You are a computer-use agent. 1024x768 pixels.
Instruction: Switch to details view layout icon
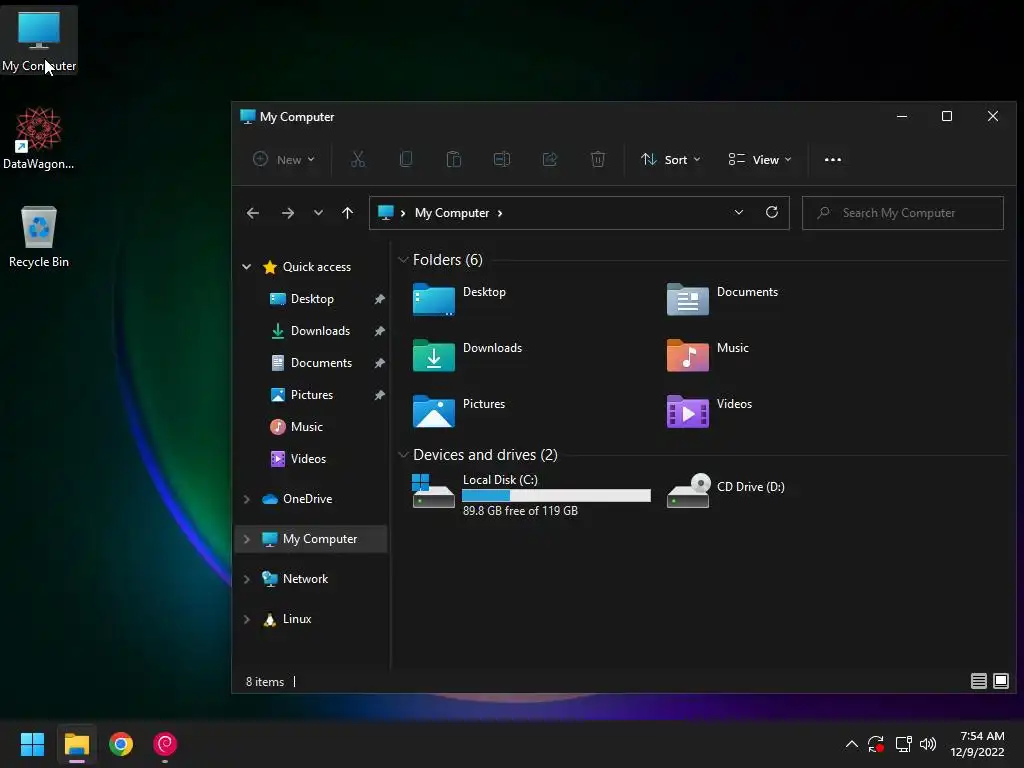pos(978,681)
